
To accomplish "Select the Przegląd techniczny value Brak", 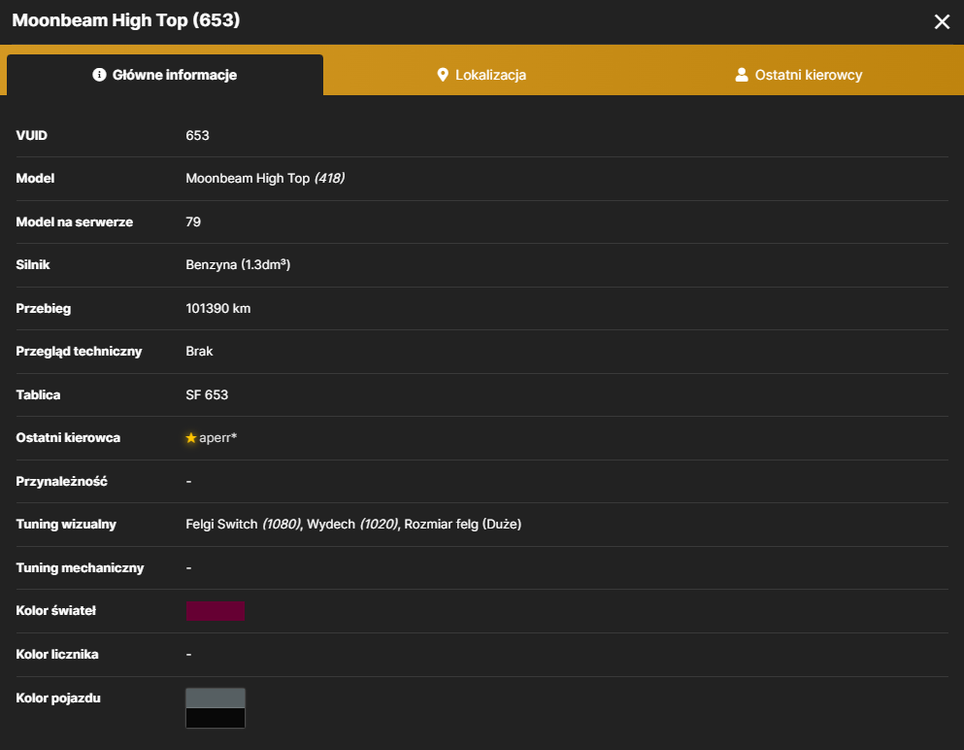I will click(x=199, y=351).
